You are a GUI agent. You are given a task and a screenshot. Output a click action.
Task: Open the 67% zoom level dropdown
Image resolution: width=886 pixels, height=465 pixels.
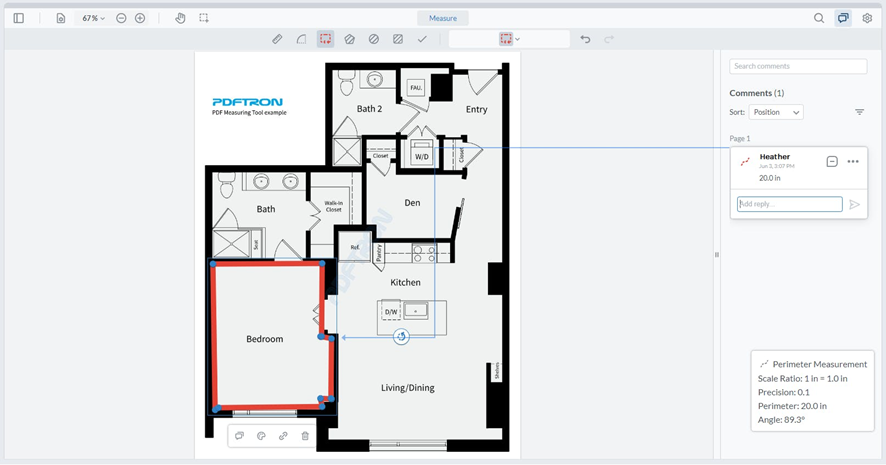[x=93, y=18]
